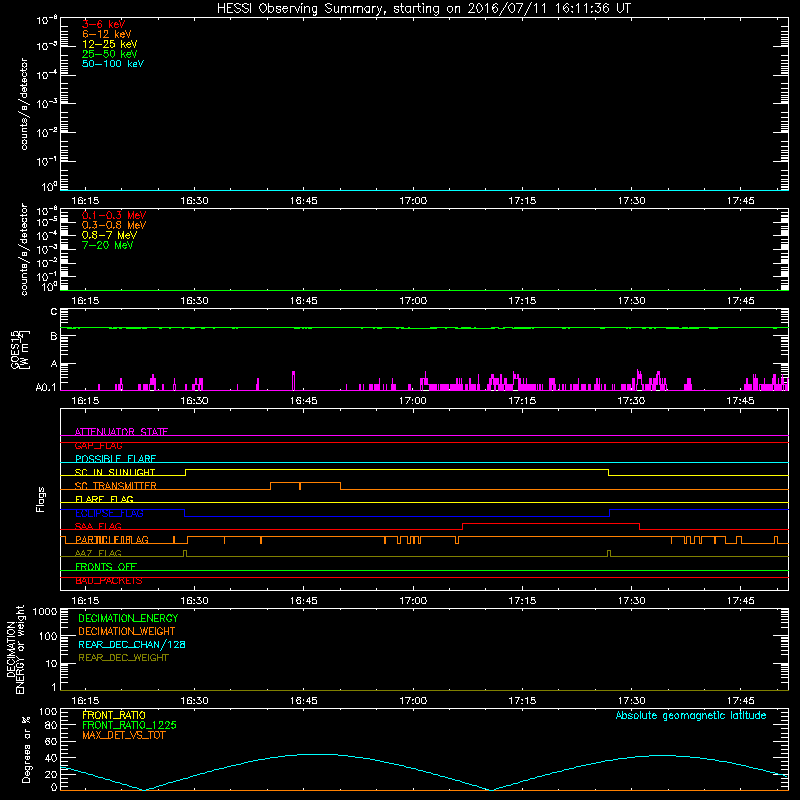Viewport: 800px width, 800px height.
Task: Click the 1000 tick in the decimation panel
Action: tap(45, 612)
